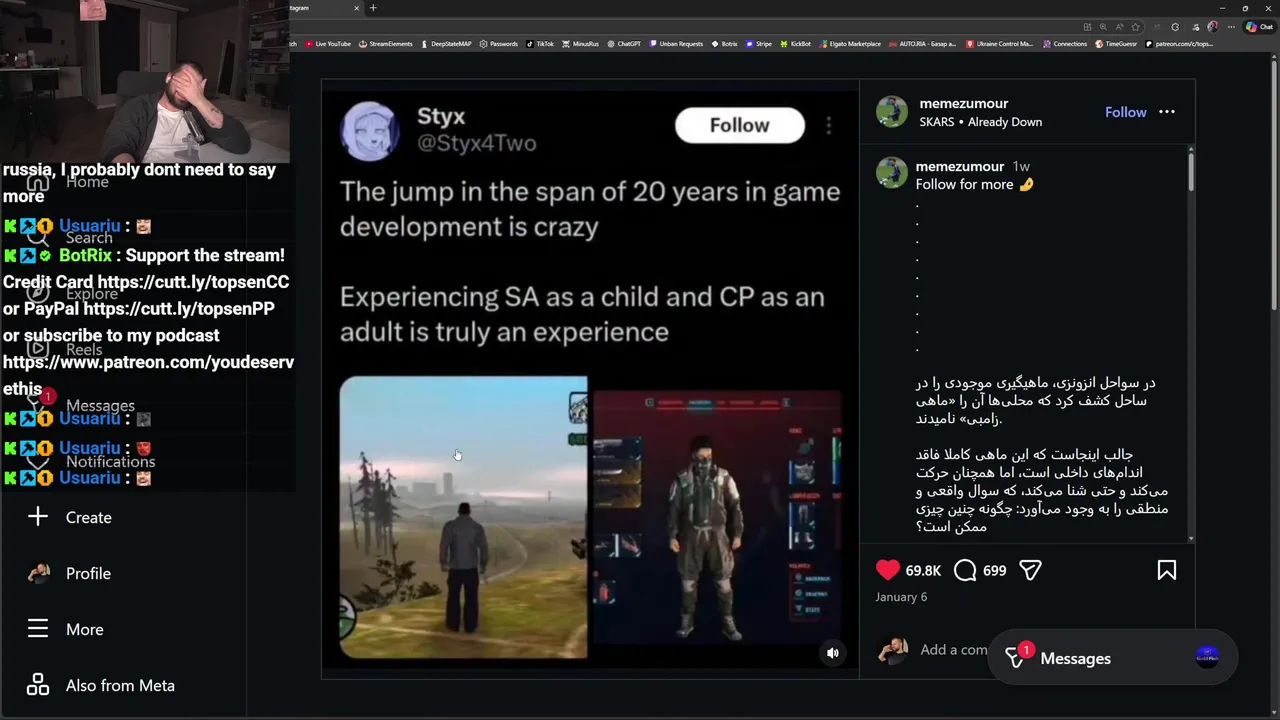
Task: Mute the video with the speaker icon
Action: click(x=832, y=653)
